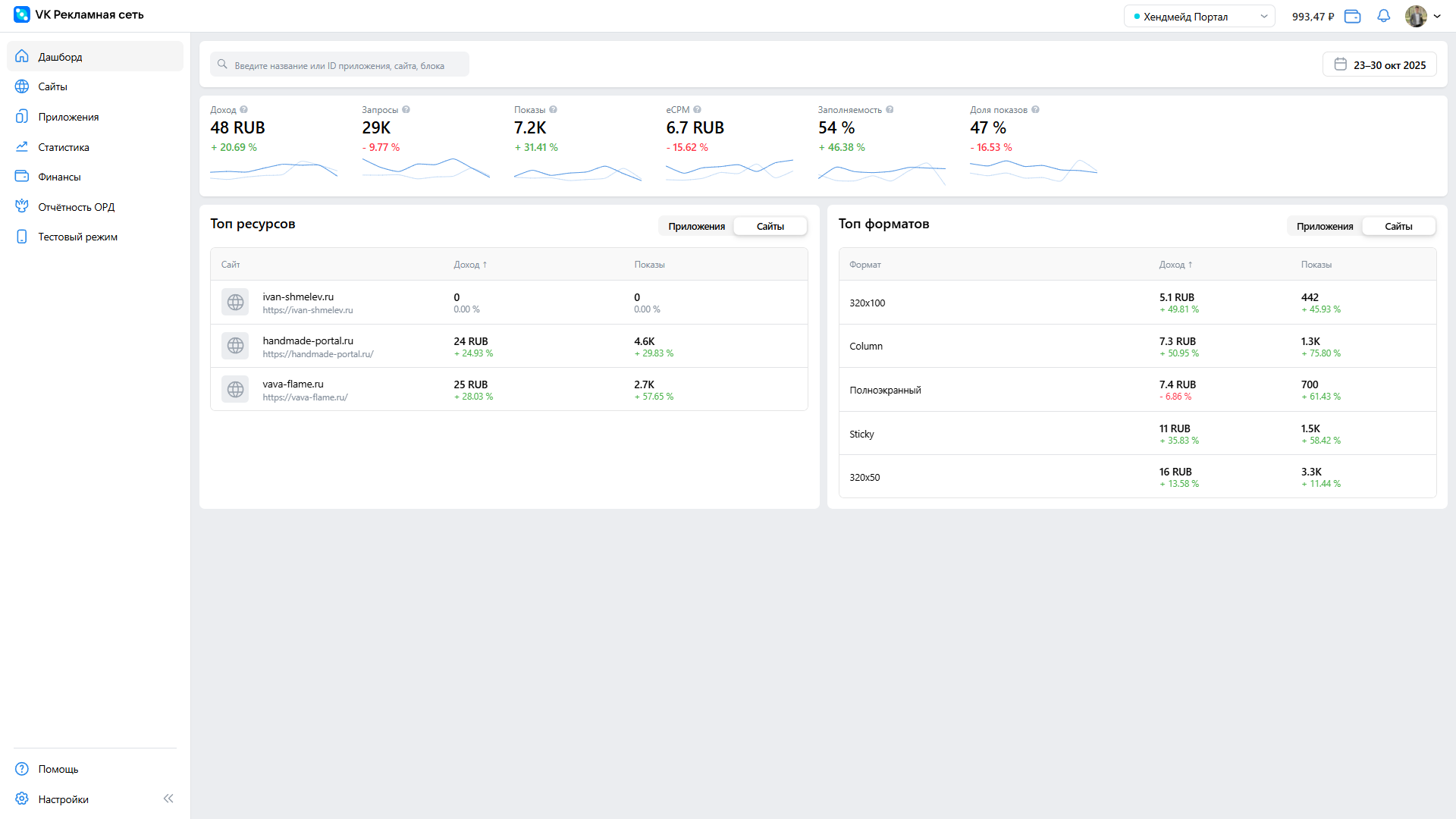The height and width of the screenshot is (819, 1456).
Task: Collapse sidebar with double-chevron icon
Action: click(x=168, y=799)
